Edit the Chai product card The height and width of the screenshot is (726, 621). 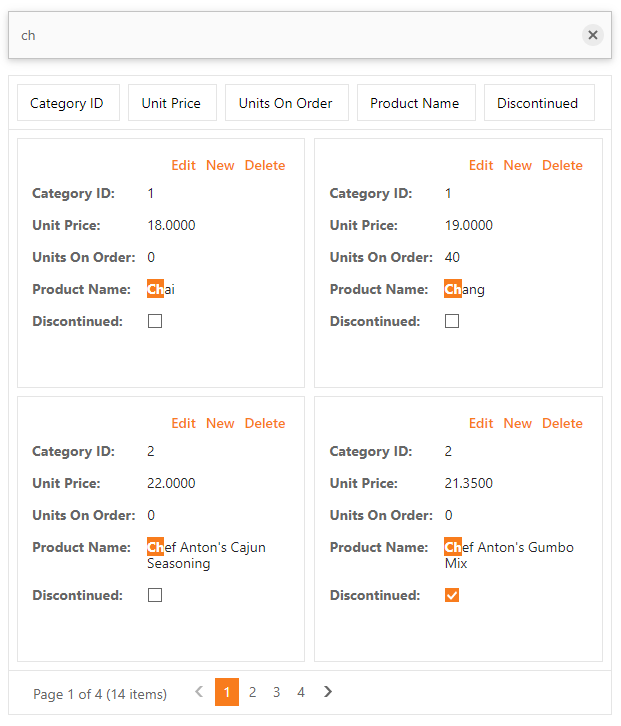pyautogui.click(x=183, y=165)
